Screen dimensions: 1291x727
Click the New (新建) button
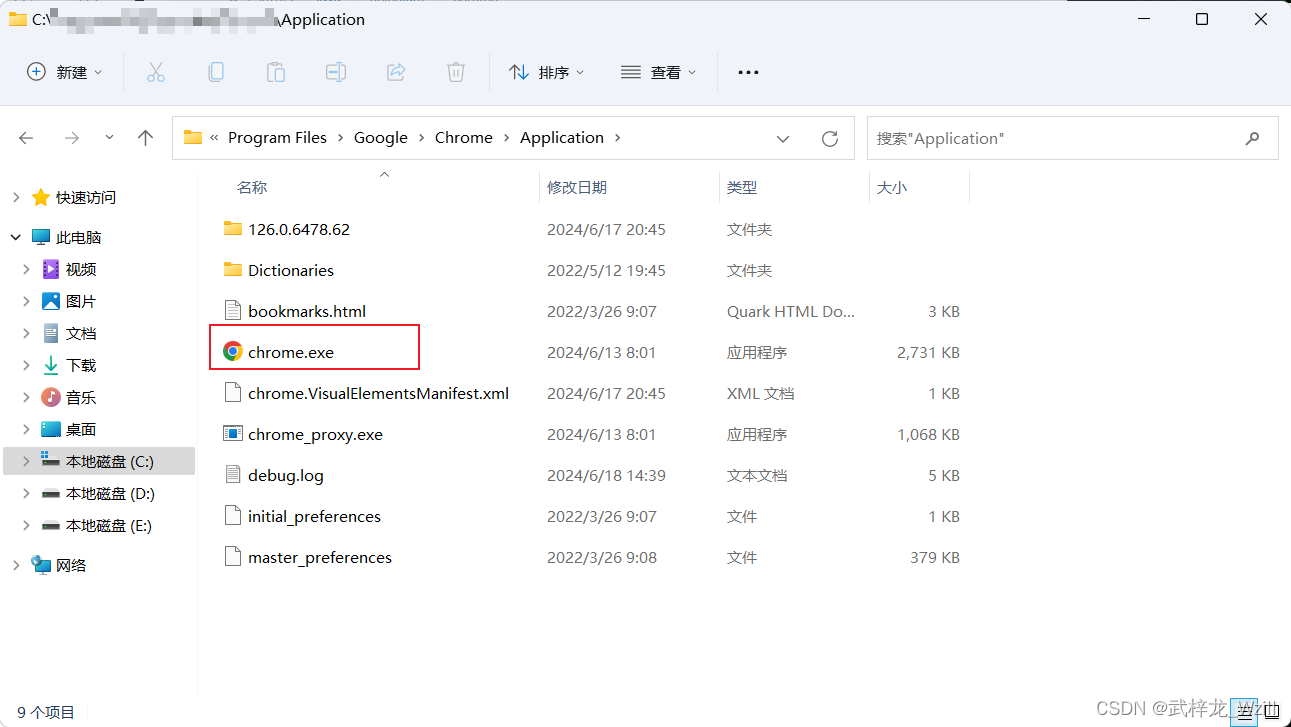click(x=65, y=72)
